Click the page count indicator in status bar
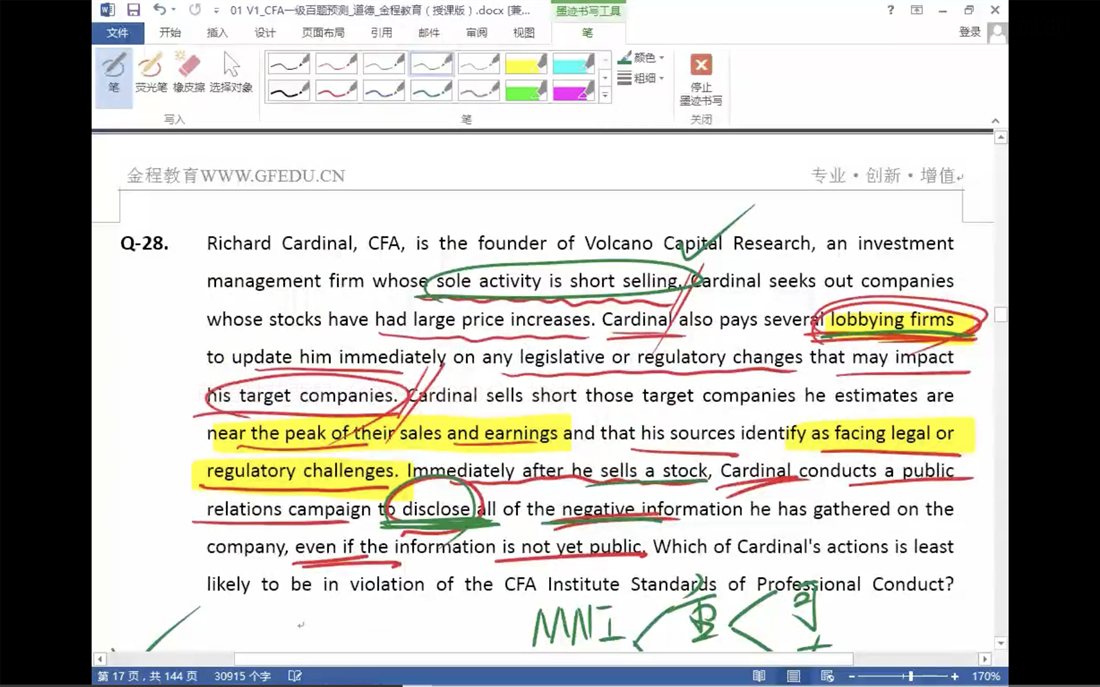This screenshot has height=687, width=1100. pyautogui.click(x=147, y=676)
